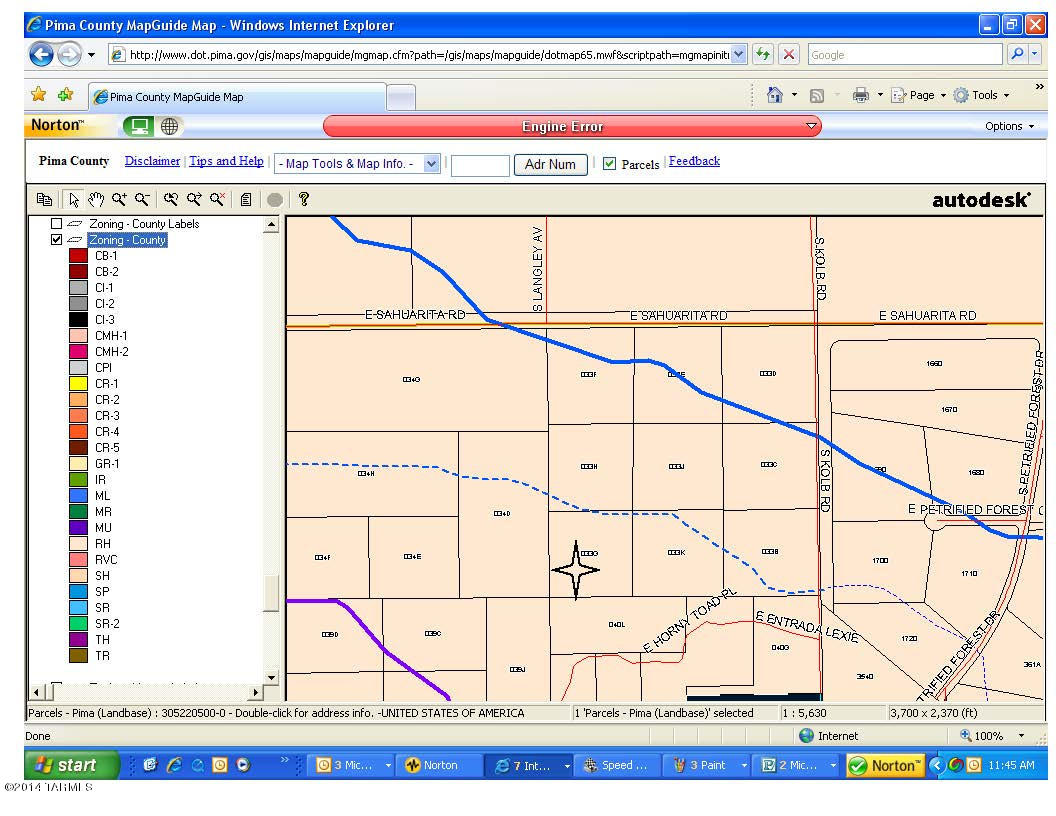Click the Google search magnifier button
The image size is (1056, 816).
1017,54
